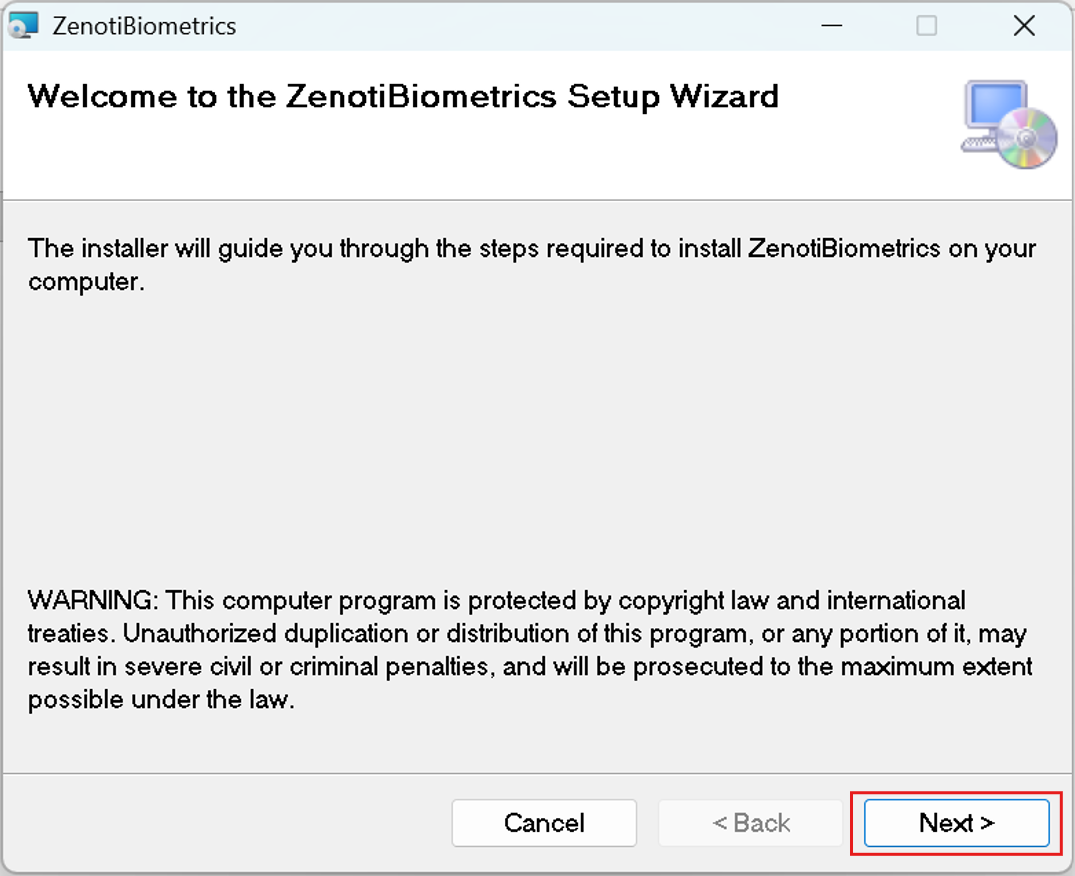Minimize the ZenotiBiometrics installer window
Image resolution: width=1075 pixels, height=876 pixels.
(x=832, y=25)
